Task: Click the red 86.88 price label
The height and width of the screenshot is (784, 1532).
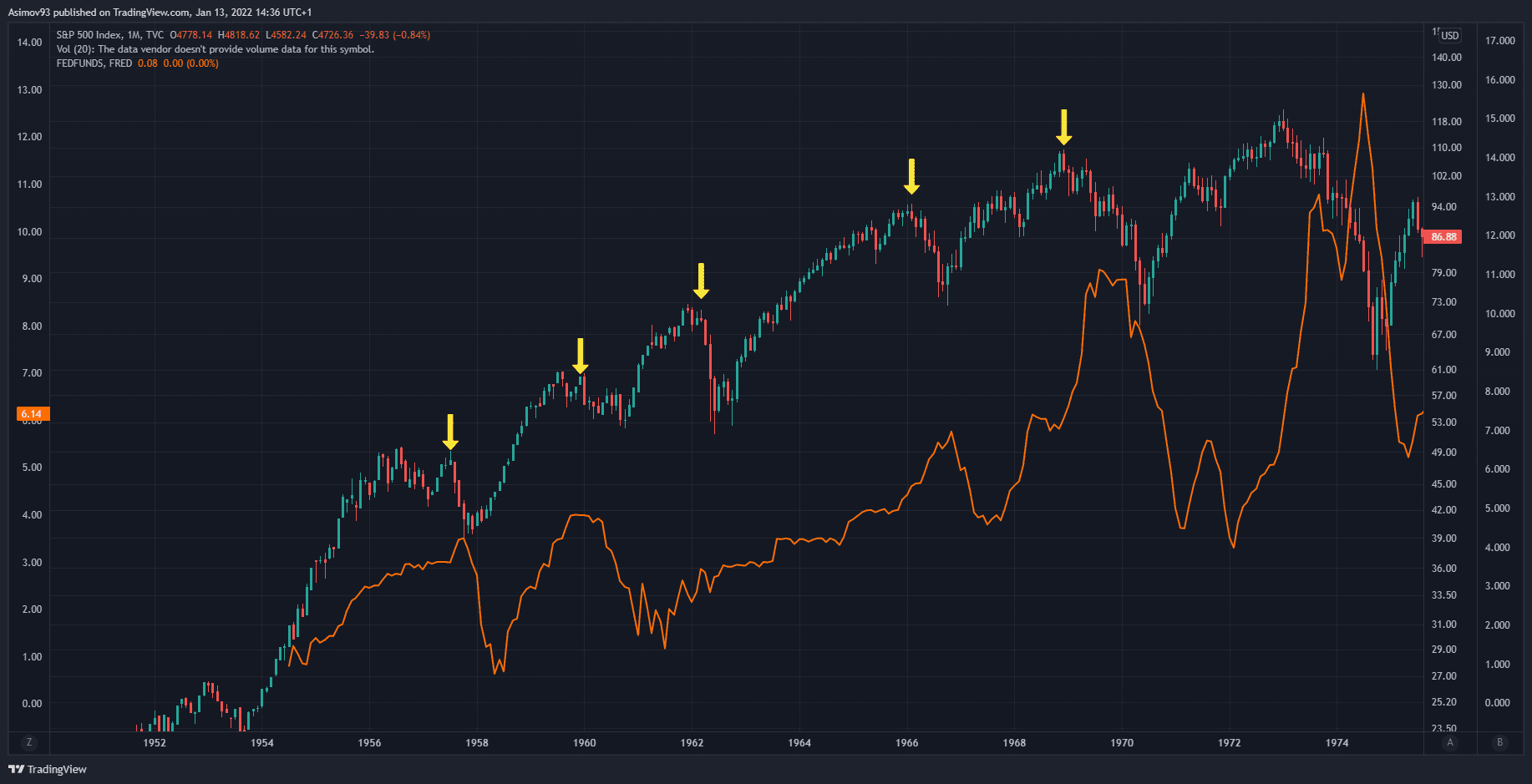Action: coord(1443,237)
